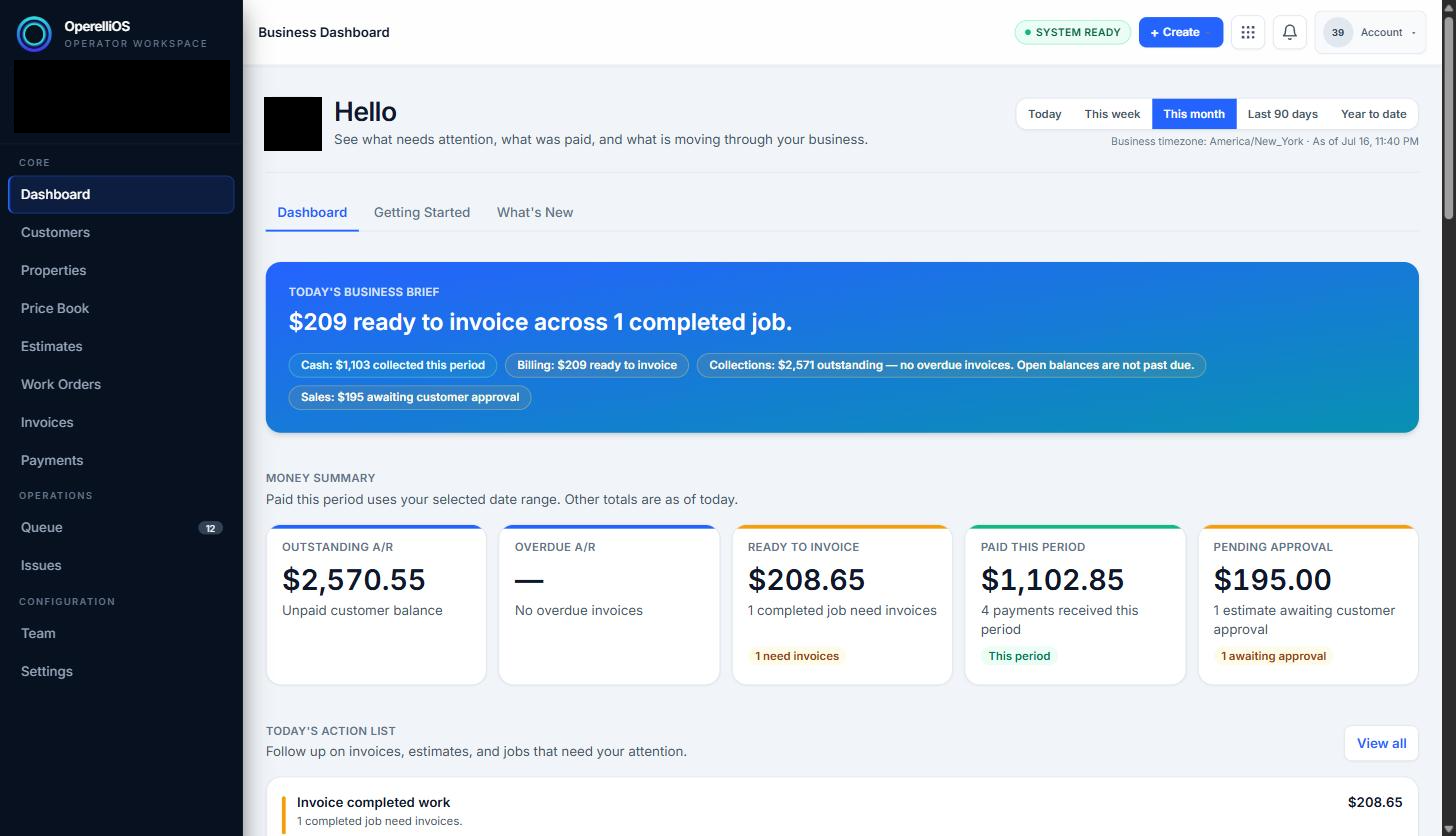Click the $2,570.55 outstanding balance value
Viewport: 1456px width, 836px height.
coord(354,579)
